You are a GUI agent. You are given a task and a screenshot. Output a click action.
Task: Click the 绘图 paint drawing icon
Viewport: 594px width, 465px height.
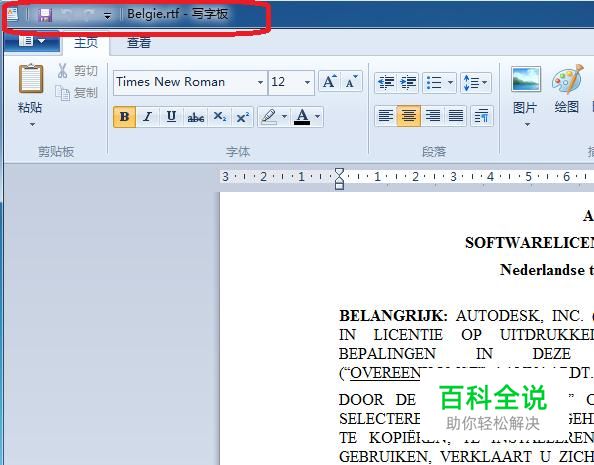click(x=567, y=79)
